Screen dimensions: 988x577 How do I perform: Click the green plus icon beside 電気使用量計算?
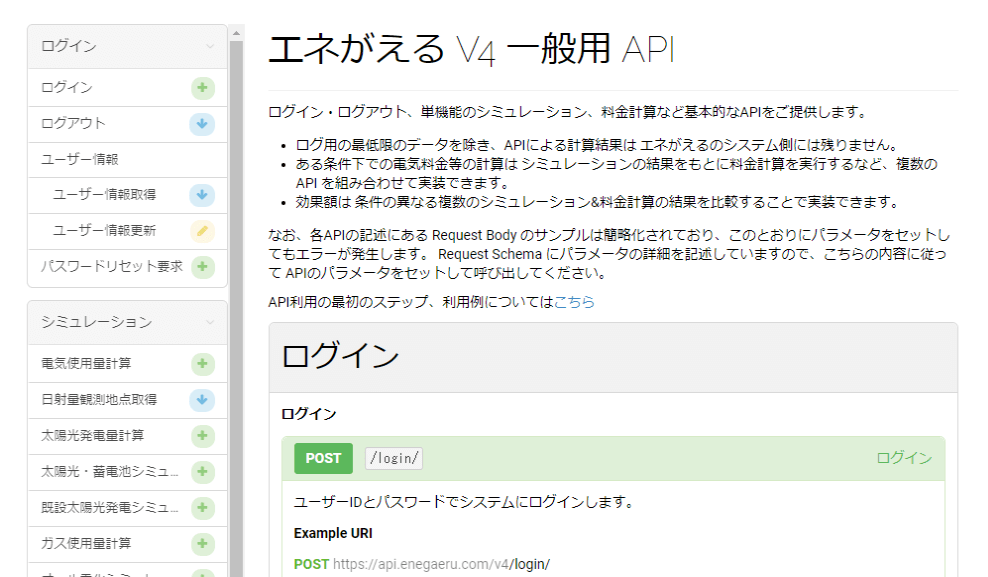click(x=202, y=363)
